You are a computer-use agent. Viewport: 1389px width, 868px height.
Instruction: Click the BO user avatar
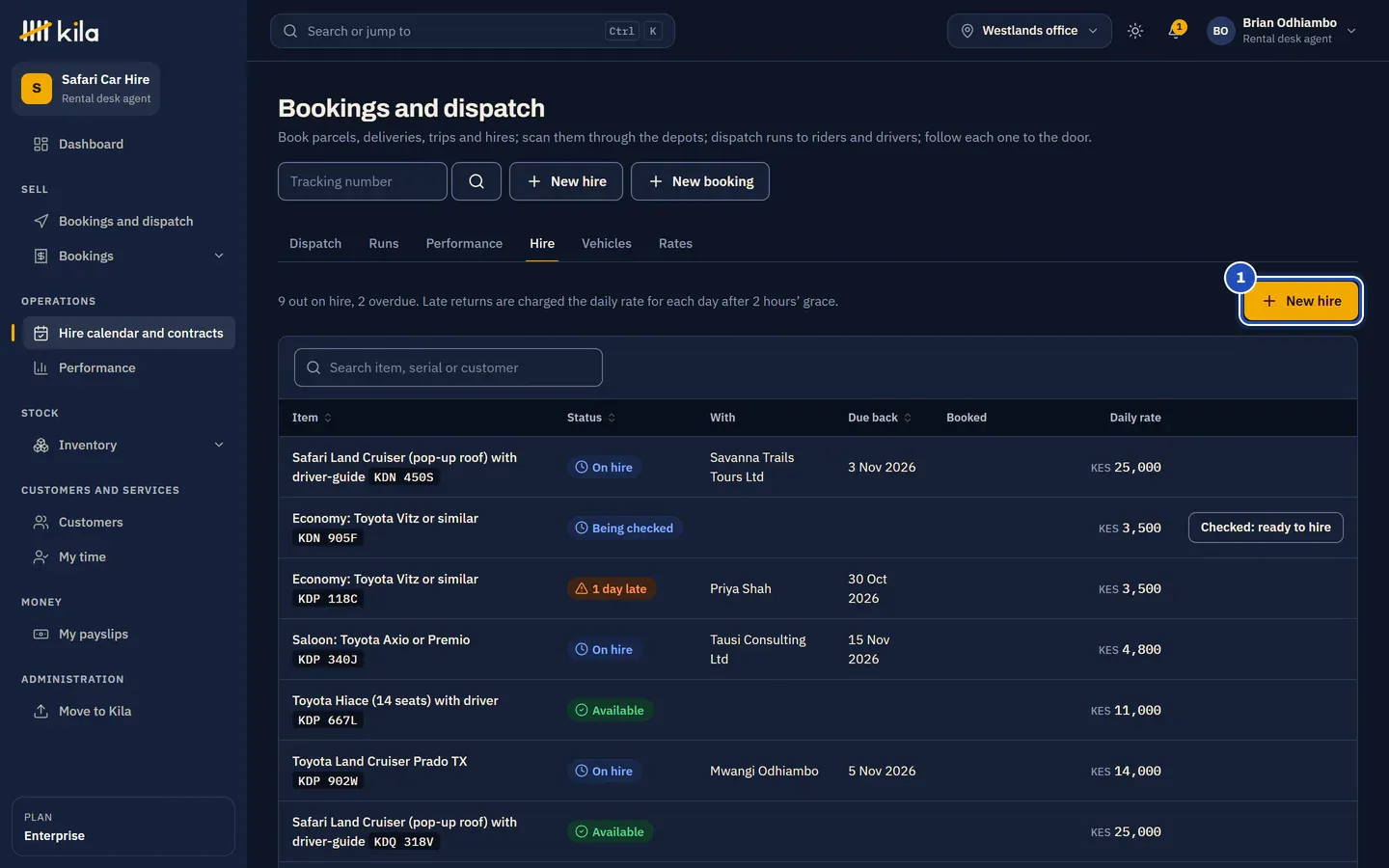point(1220,31)
